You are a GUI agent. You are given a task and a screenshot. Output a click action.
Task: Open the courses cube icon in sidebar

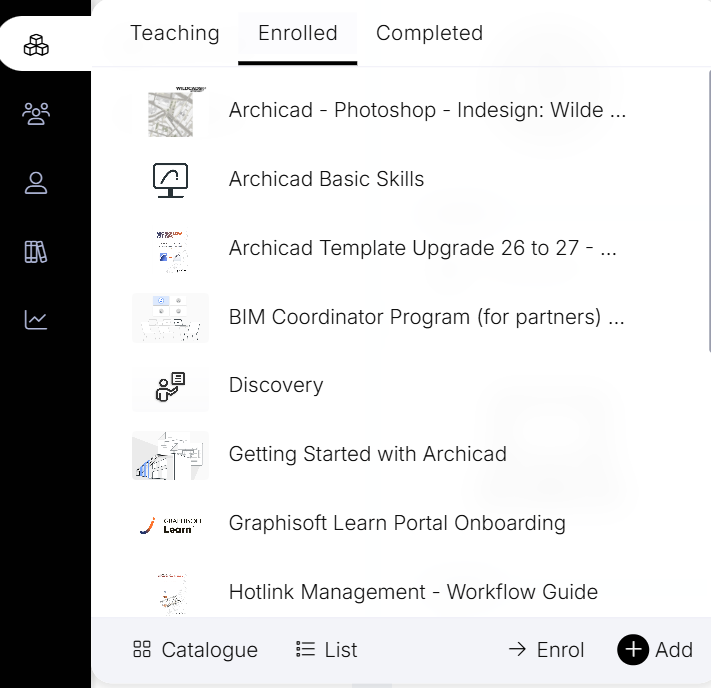click(x=36, y=45)
